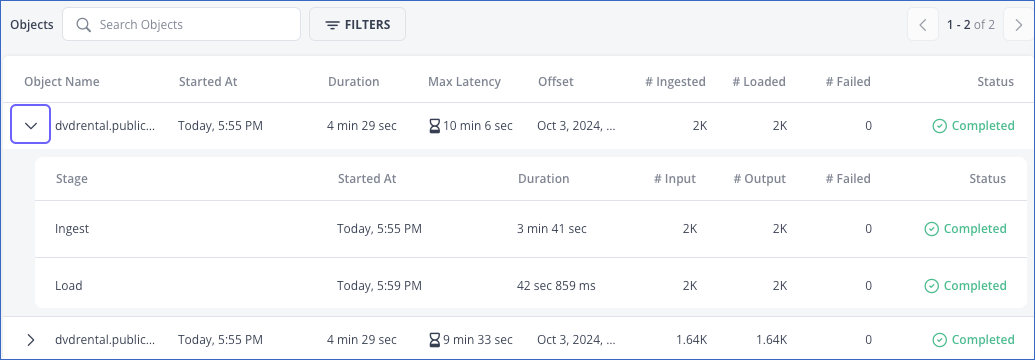The width and height of the screenshot is (1035, 360).
Task: Click hourglass icon next to 9 min 33 sec
Action: (x=434, y=340)
